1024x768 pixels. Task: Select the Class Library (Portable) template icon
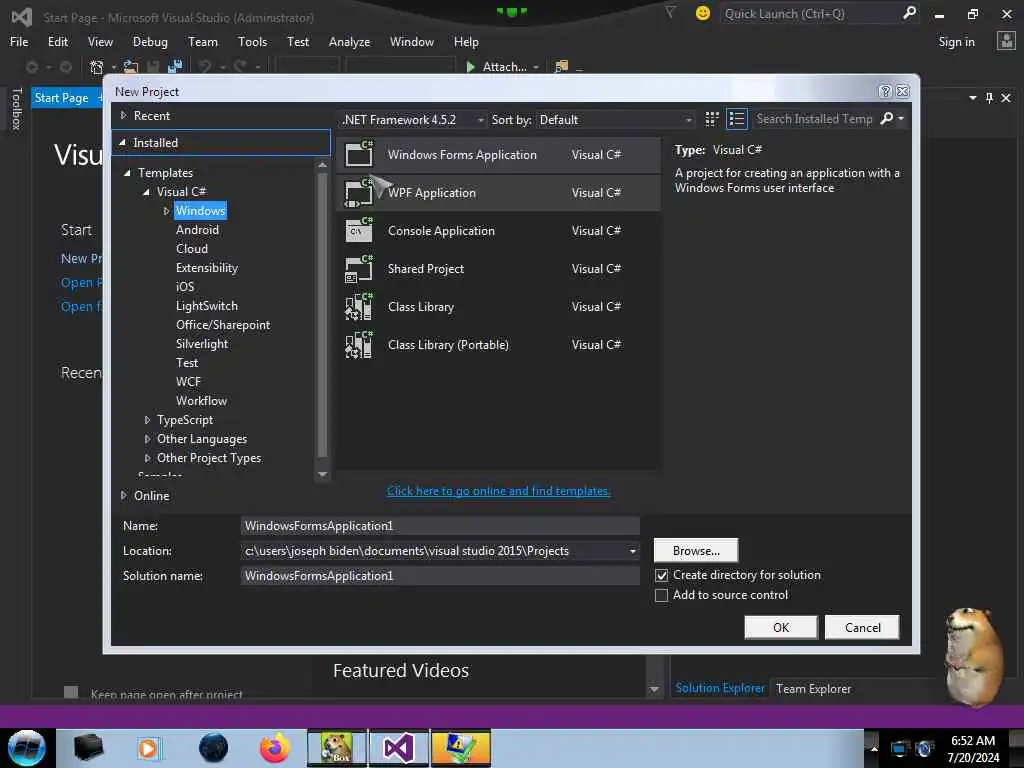[x=359, y=344]
